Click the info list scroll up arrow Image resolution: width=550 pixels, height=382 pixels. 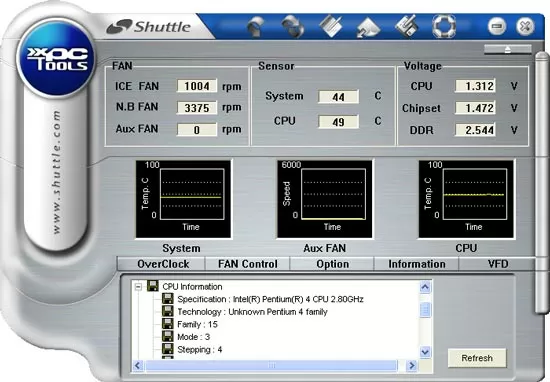point(425,287)
